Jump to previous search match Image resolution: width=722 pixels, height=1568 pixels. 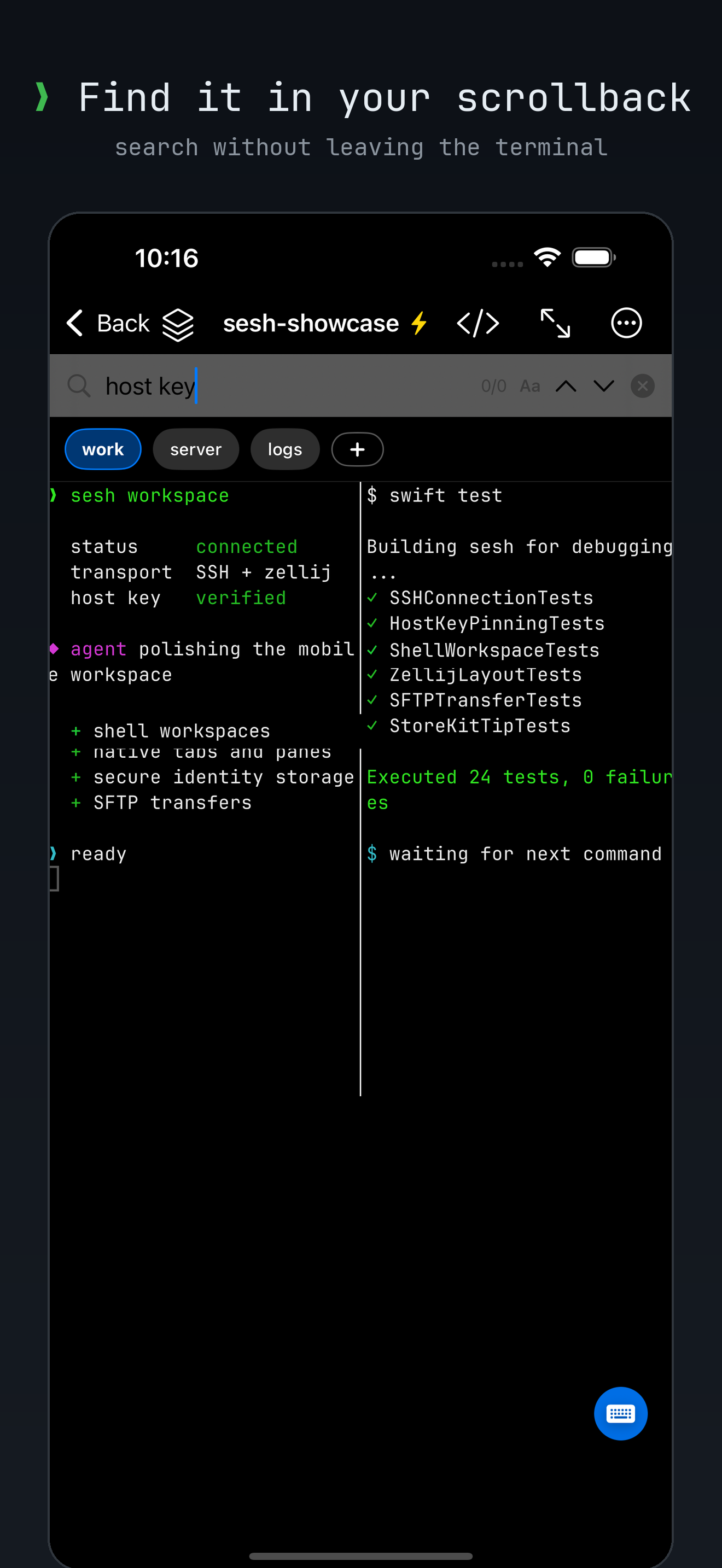566,386
